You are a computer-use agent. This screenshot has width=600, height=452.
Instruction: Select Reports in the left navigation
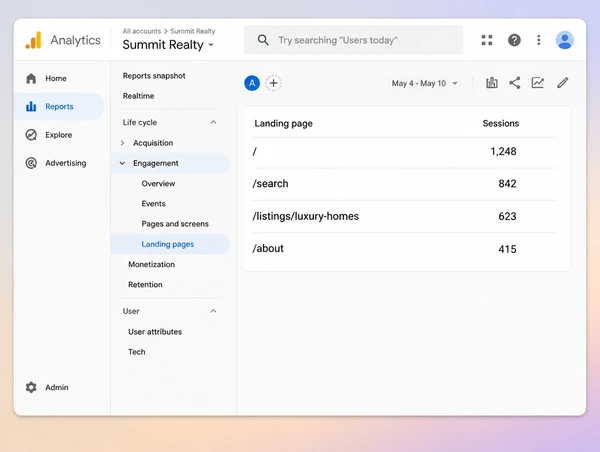point(59,106)
